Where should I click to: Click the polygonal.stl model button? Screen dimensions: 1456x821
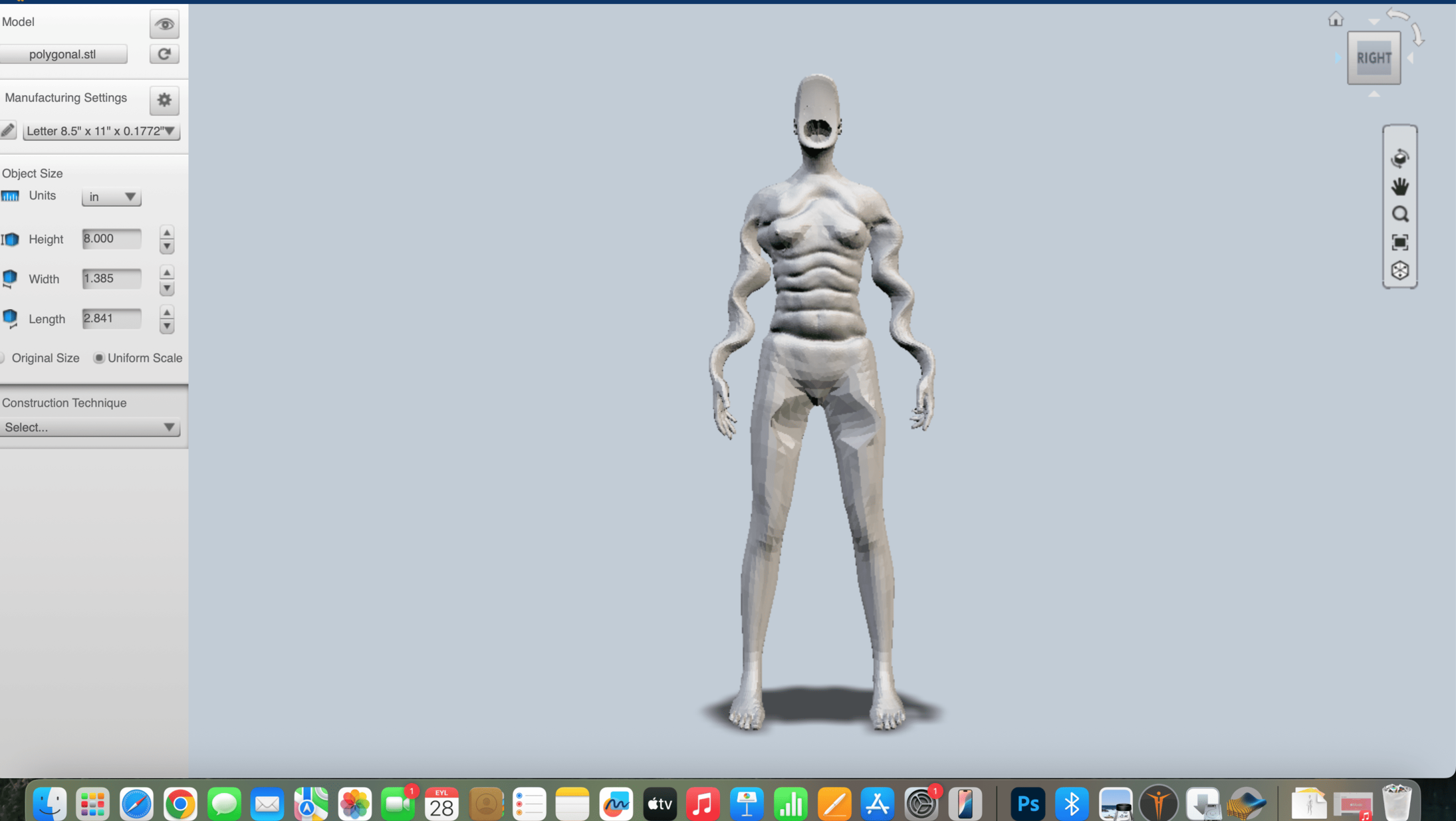tap(62, 54)
